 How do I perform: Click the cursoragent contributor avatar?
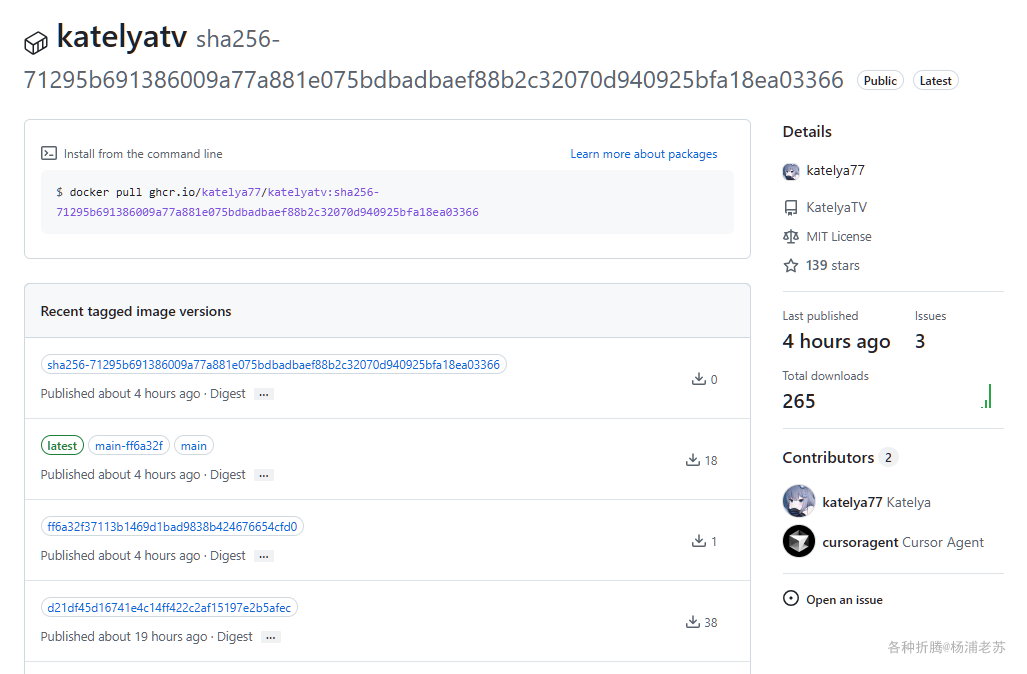pyautogui.click(x=799, y=542)
